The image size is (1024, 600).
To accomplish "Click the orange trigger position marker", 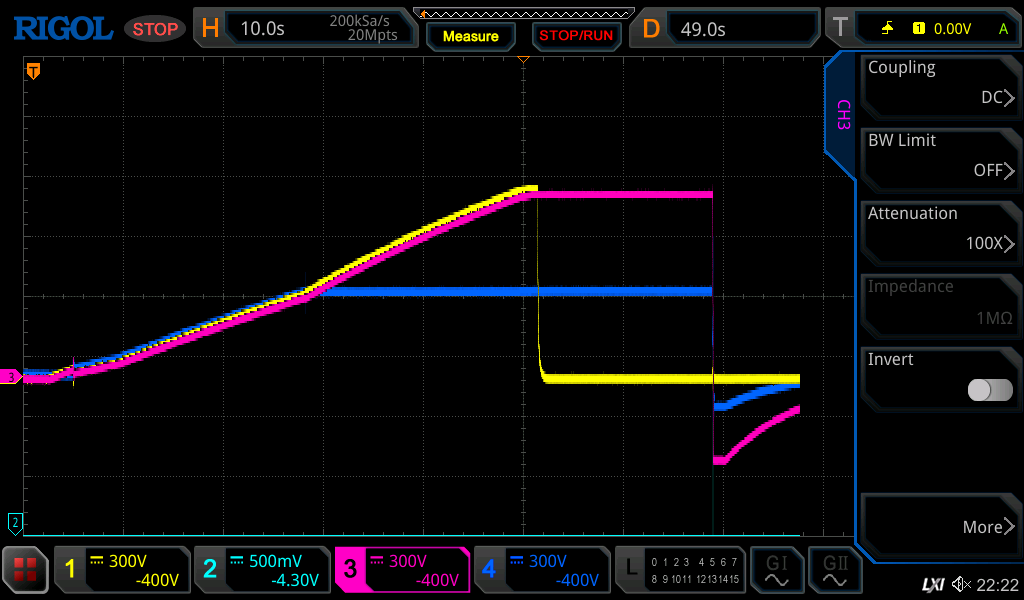I will pyautogui.click(x=33, y=71).
